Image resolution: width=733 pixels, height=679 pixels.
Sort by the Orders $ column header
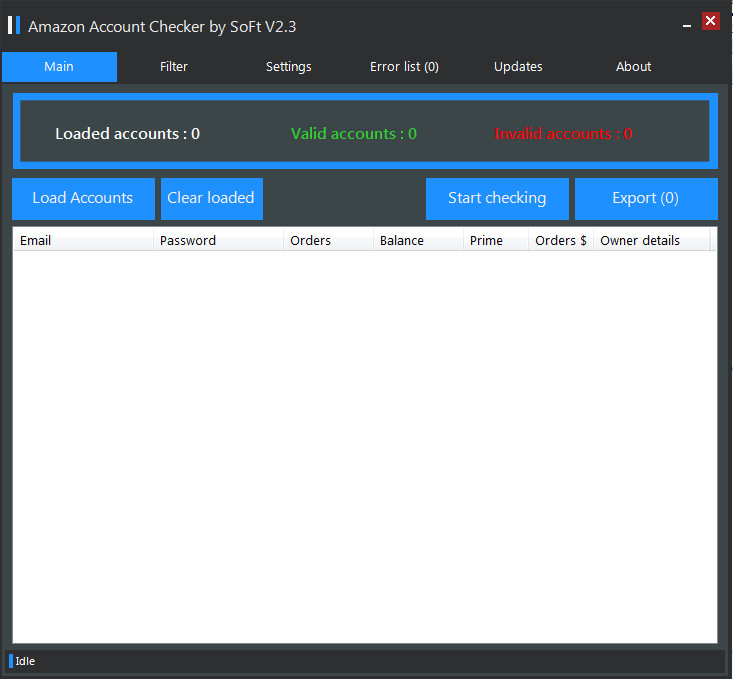(x=561, y=240)
